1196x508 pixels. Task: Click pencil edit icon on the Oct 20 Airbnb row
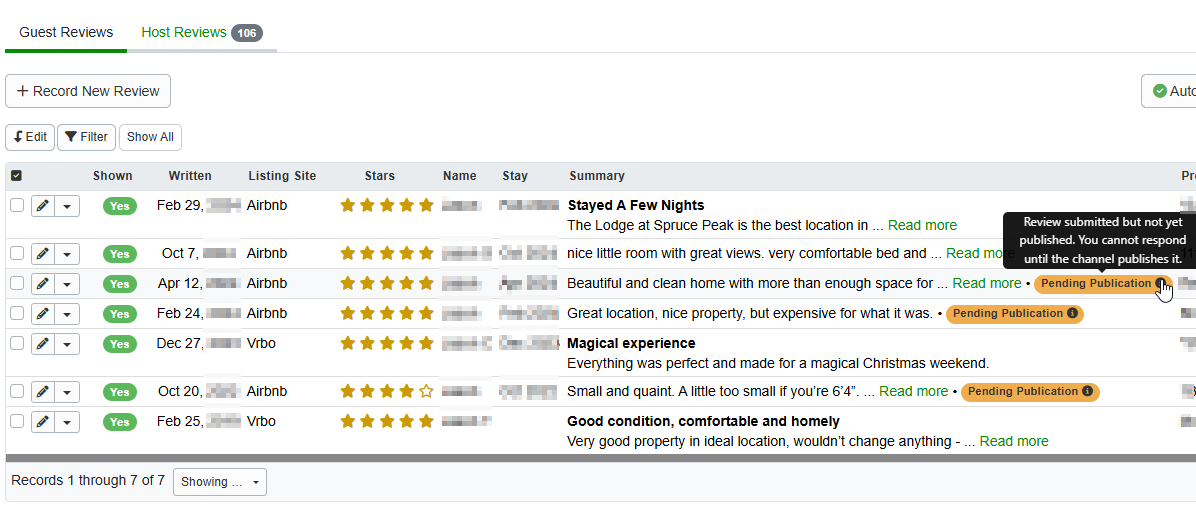[42, 392]
